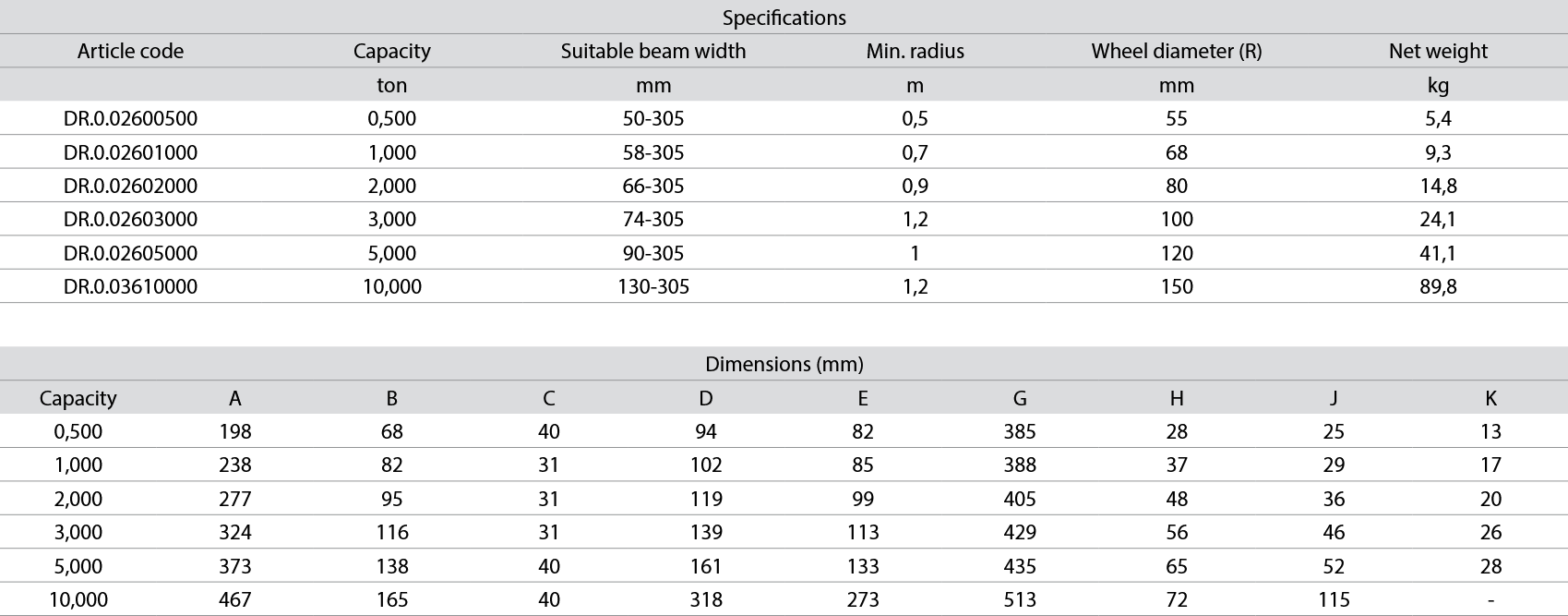This screenshot has width=1568, height=616.
Task: Click the ton unit label under Capacity
Action: (391, 86)
